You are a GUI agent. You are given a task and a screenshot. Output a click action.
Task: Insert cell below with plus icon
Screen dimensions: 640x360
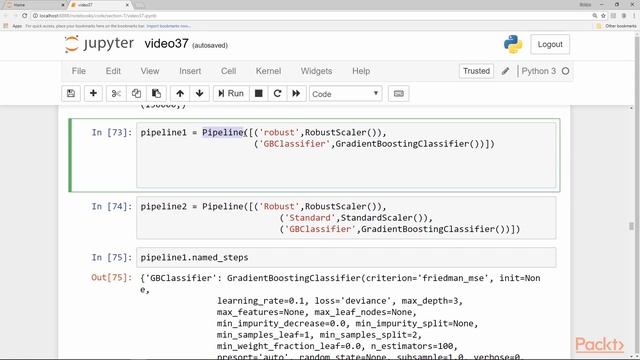(93, 93)
